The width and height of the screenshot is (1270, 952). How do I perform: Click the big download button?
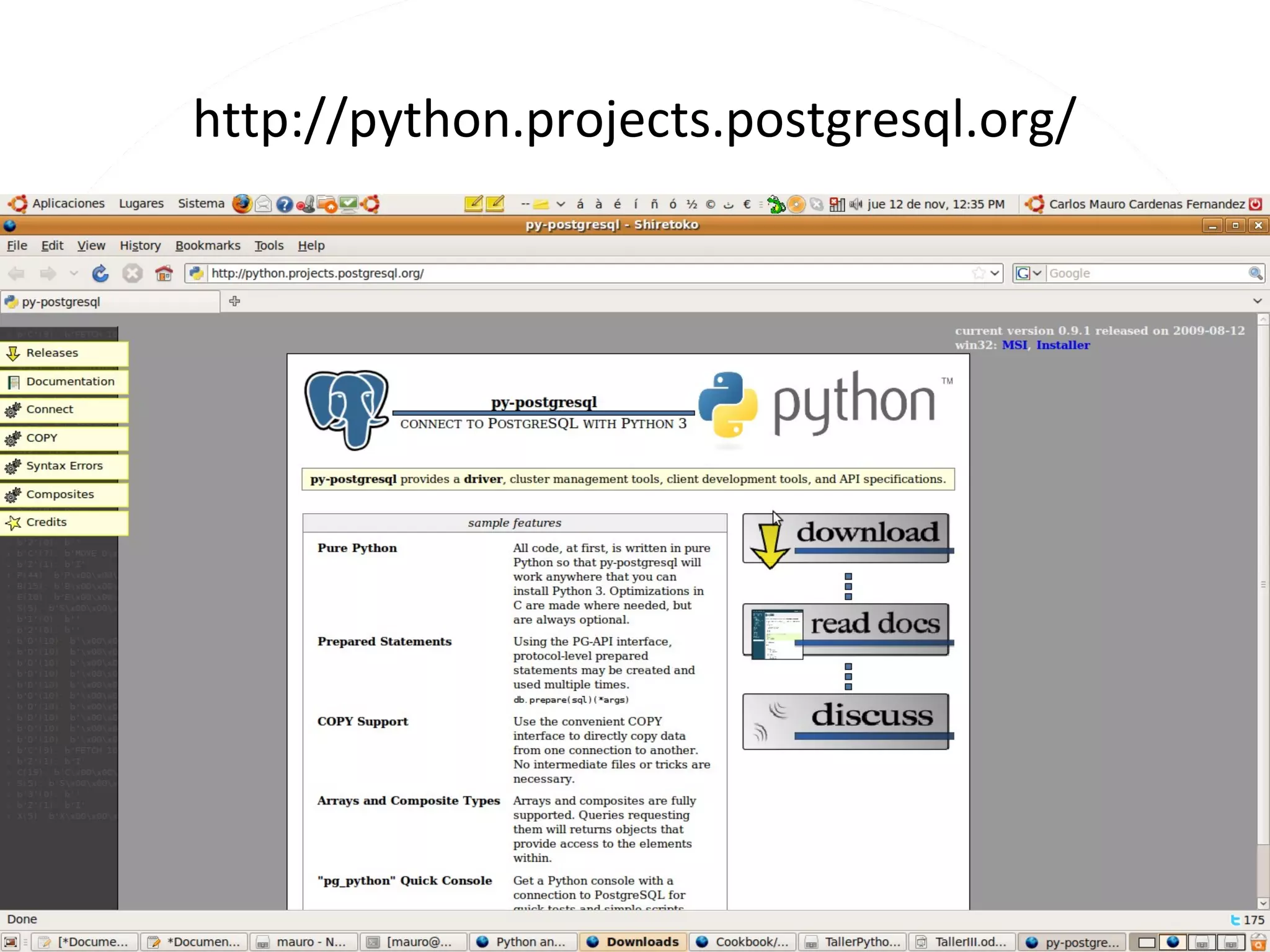(x=847, y=538)
